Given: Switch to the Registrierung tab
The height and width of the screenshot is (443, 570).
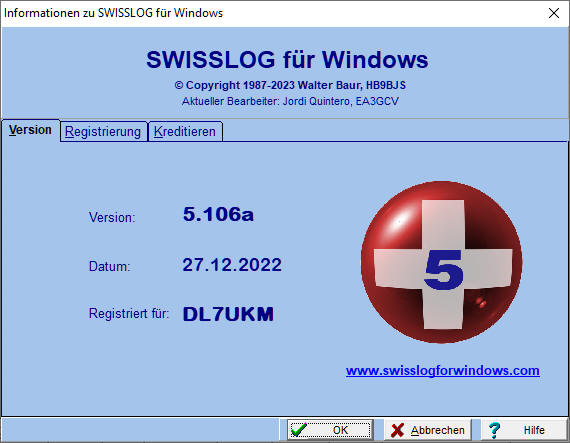Looking at the screenshot, I should click(x=103, y=132).
